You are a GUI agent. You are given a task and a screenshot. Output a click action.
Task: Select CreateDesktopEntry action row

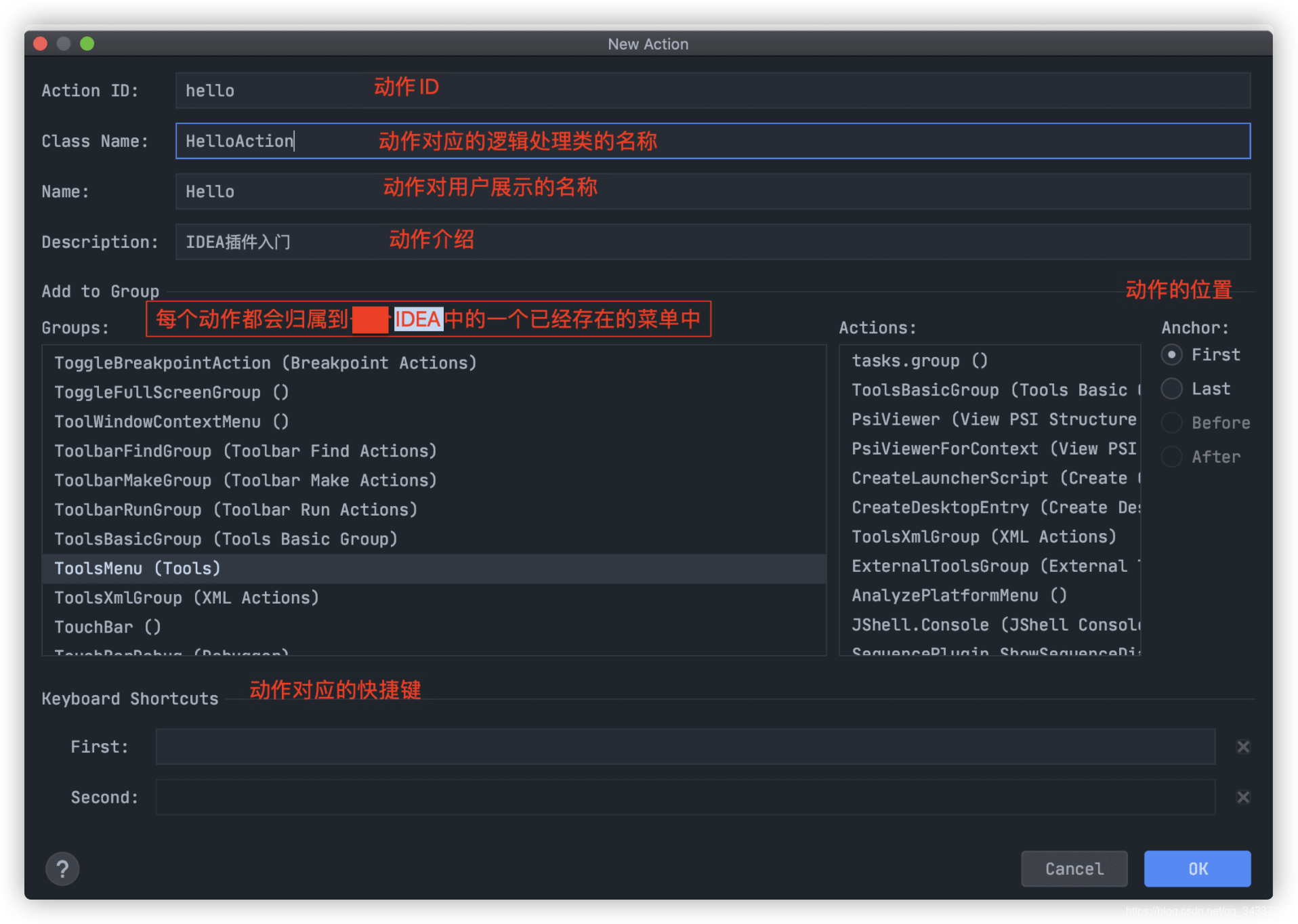click(x=990, y=507)
